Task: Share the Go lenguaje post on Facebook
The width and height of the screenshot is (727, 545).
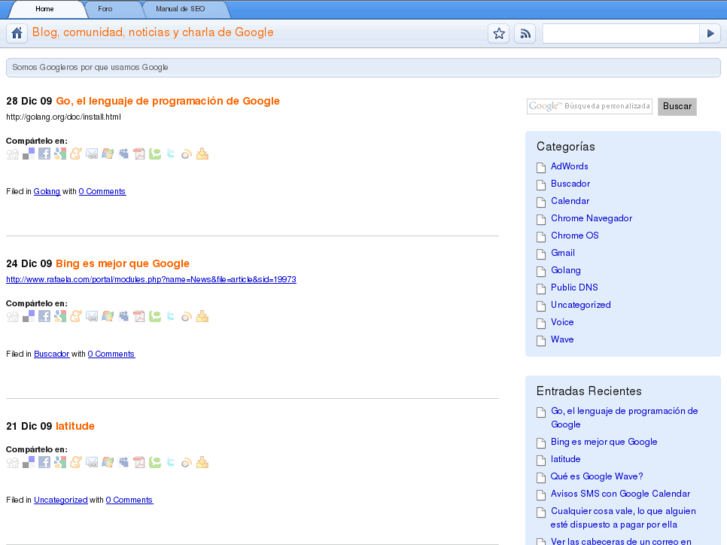Action: pos(44,154)
